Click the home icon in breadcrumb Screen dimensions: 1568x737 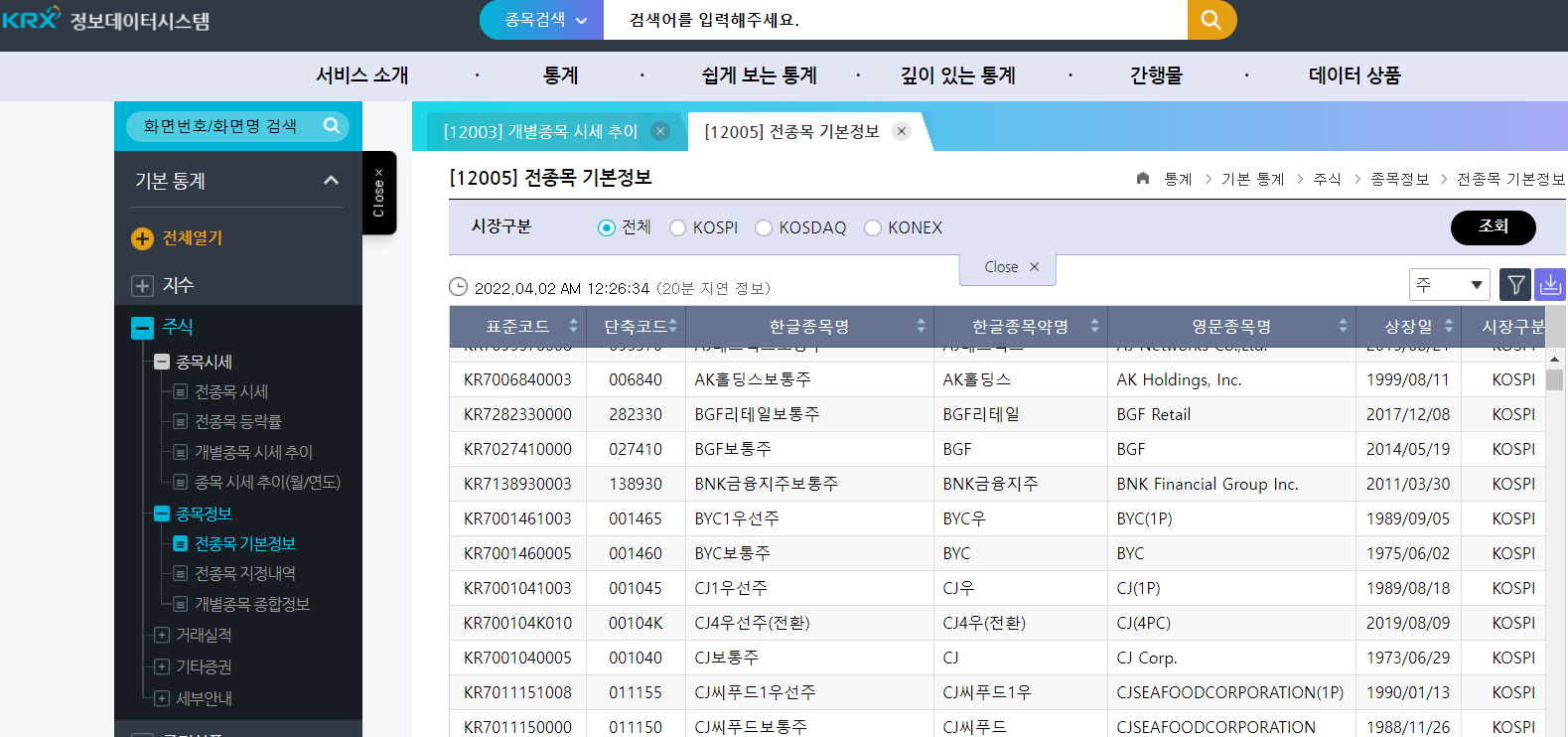[1143, 179]
